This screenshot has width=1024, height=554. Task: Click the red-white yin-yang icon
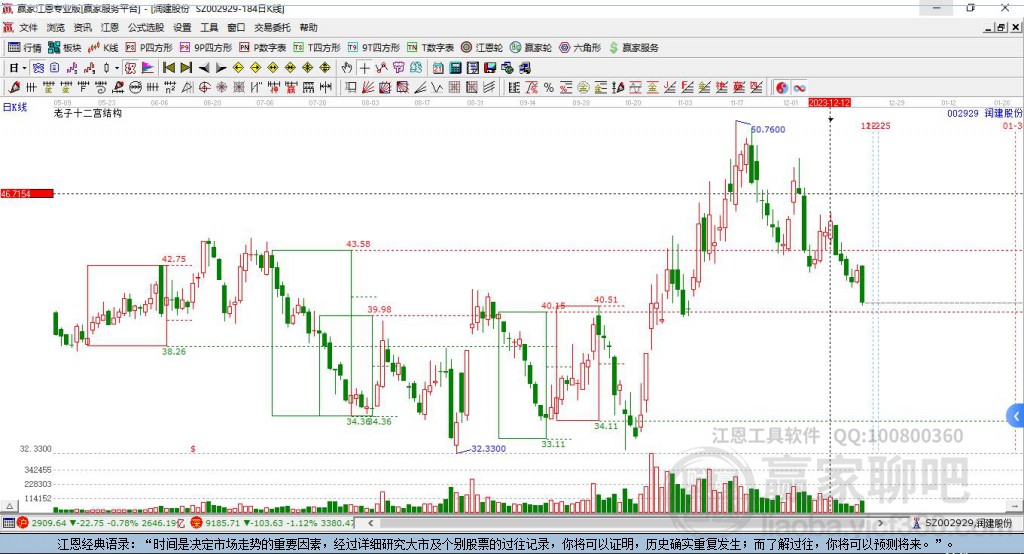pos(782,88)
